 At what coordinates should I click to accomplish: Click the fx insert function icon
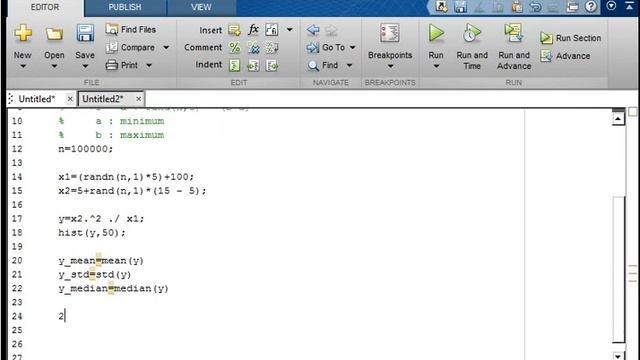(x=253, y=29)
